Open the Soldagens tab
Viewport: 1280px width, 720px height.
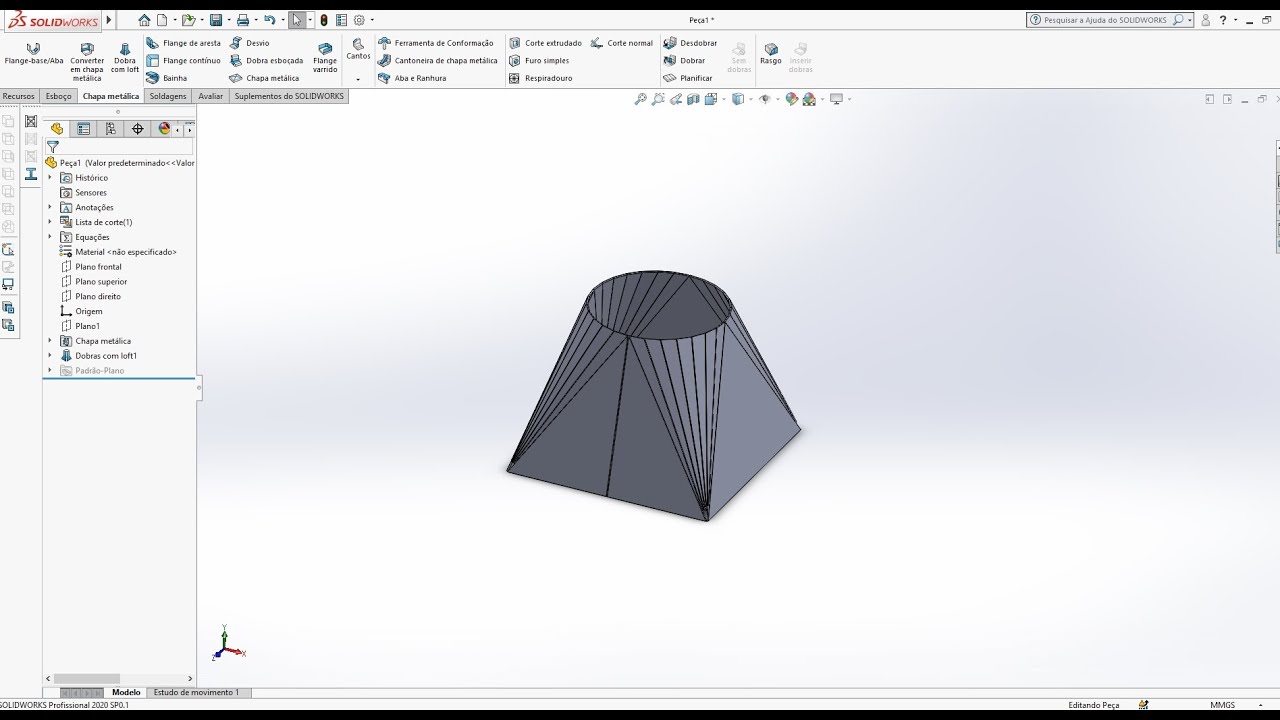coord(168,96)
